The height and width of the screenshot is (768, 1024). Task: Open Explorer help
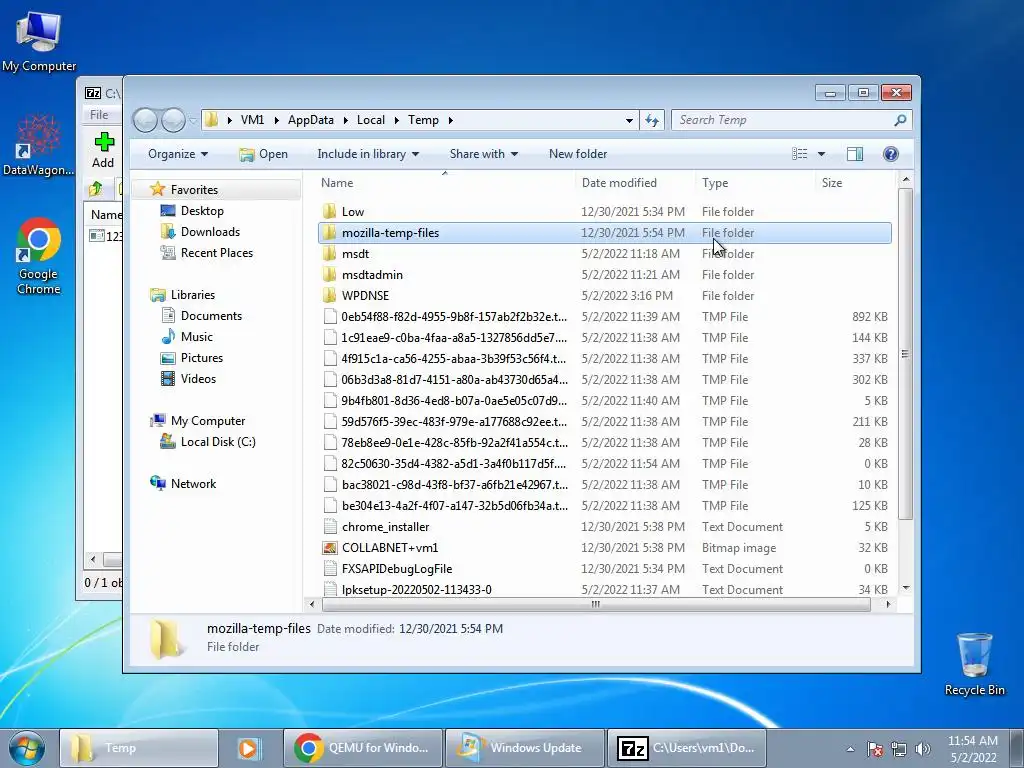pyautogui.click(x=891, y=154)
